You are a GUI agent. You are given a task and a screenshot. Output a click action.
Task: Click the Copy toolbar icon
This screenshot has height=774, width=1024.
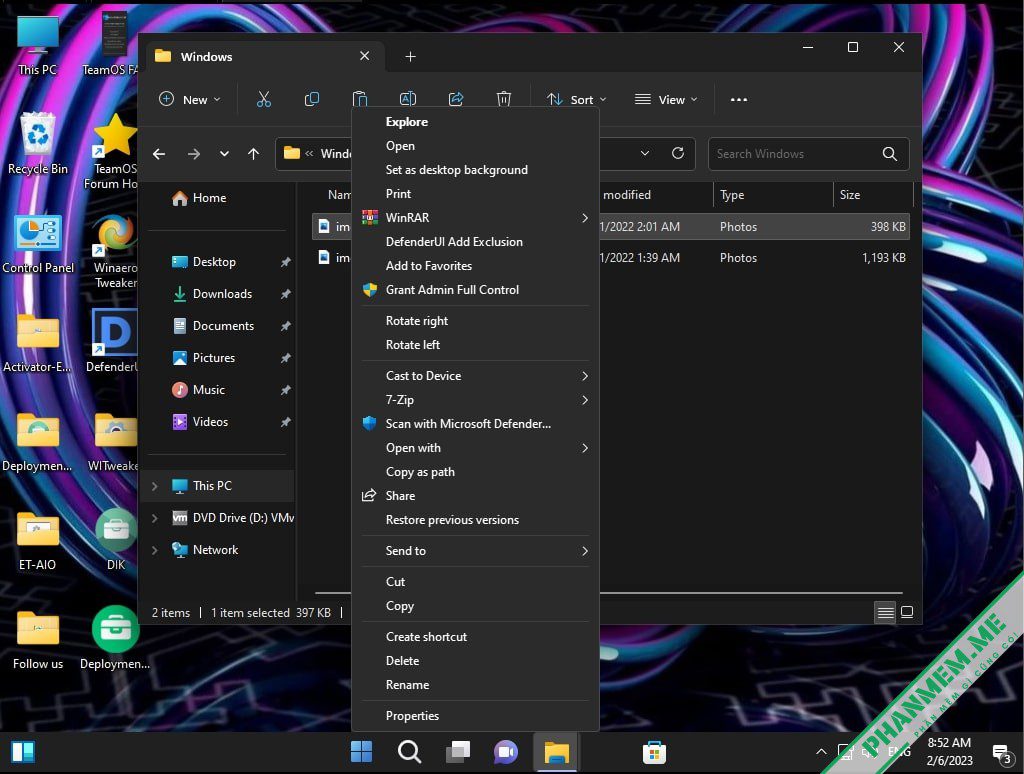(312, 99)
